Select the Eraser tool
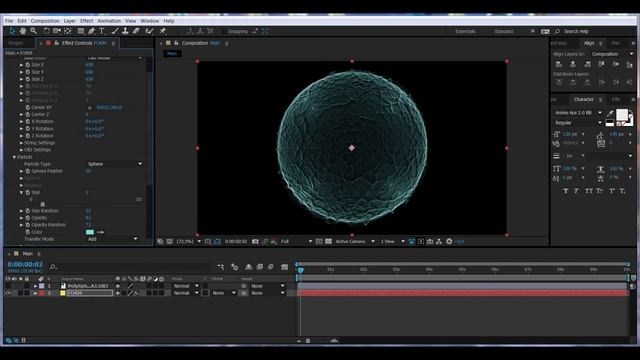The width and height of the screenshot is (640, 360). 136,31
